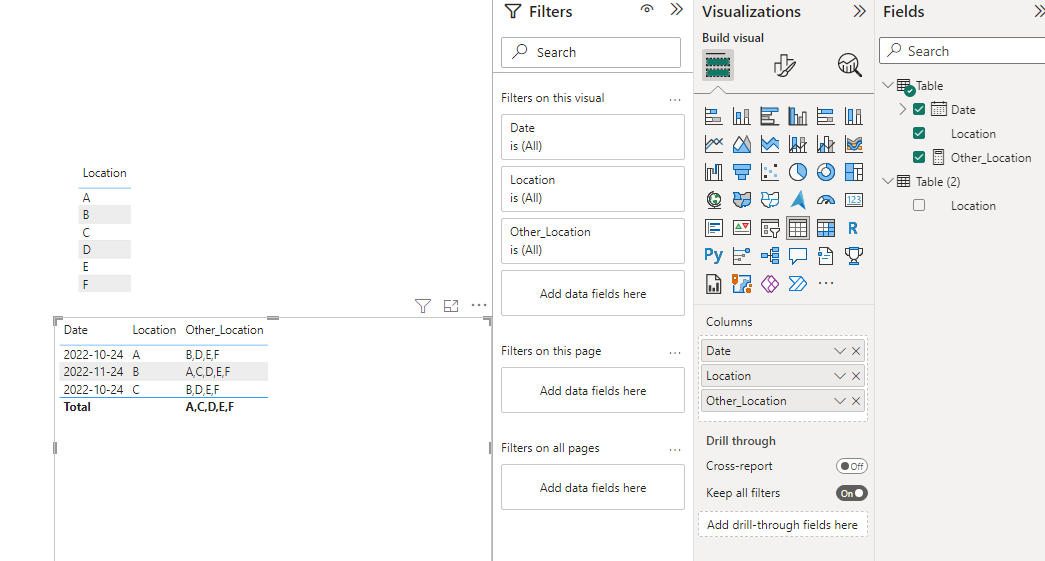Select the gauge visual
Image resolution: width=1045 pixels, height=561 pixels.
point(825,200)
